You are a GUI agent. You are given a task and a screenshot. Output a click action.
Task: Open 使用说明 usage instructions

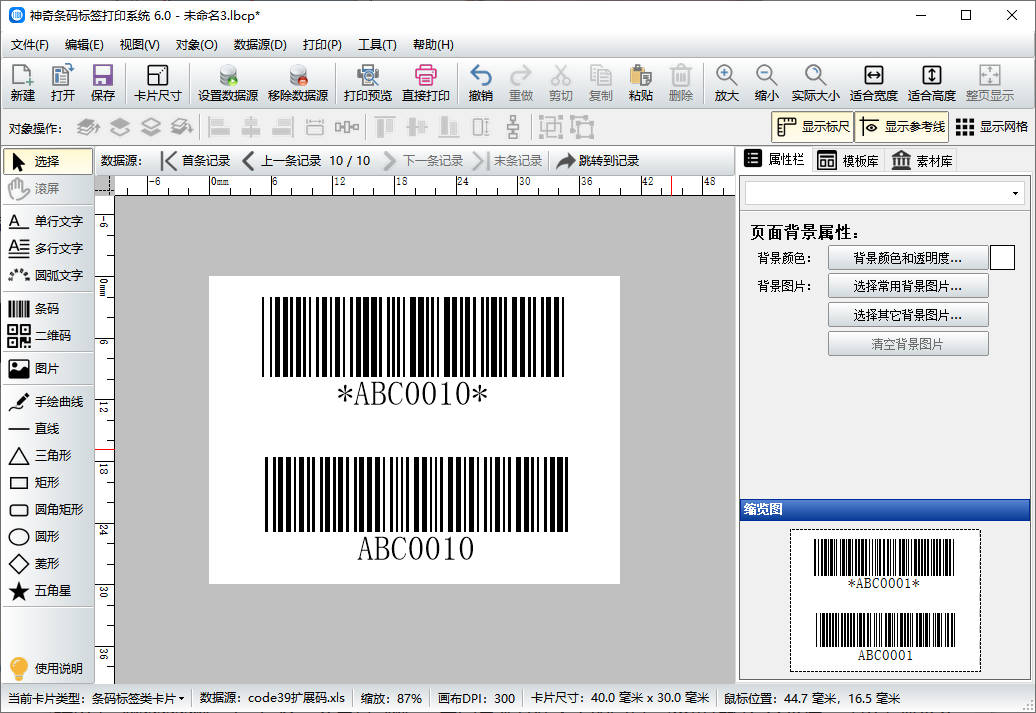click(47, 668)
